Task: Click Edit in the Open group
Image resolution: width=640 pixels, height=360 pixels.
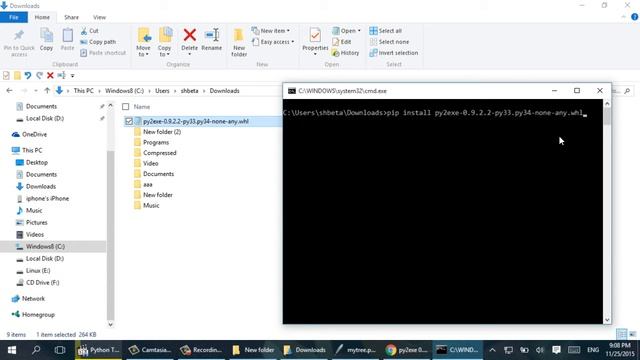Action: [x=341, y=42]
